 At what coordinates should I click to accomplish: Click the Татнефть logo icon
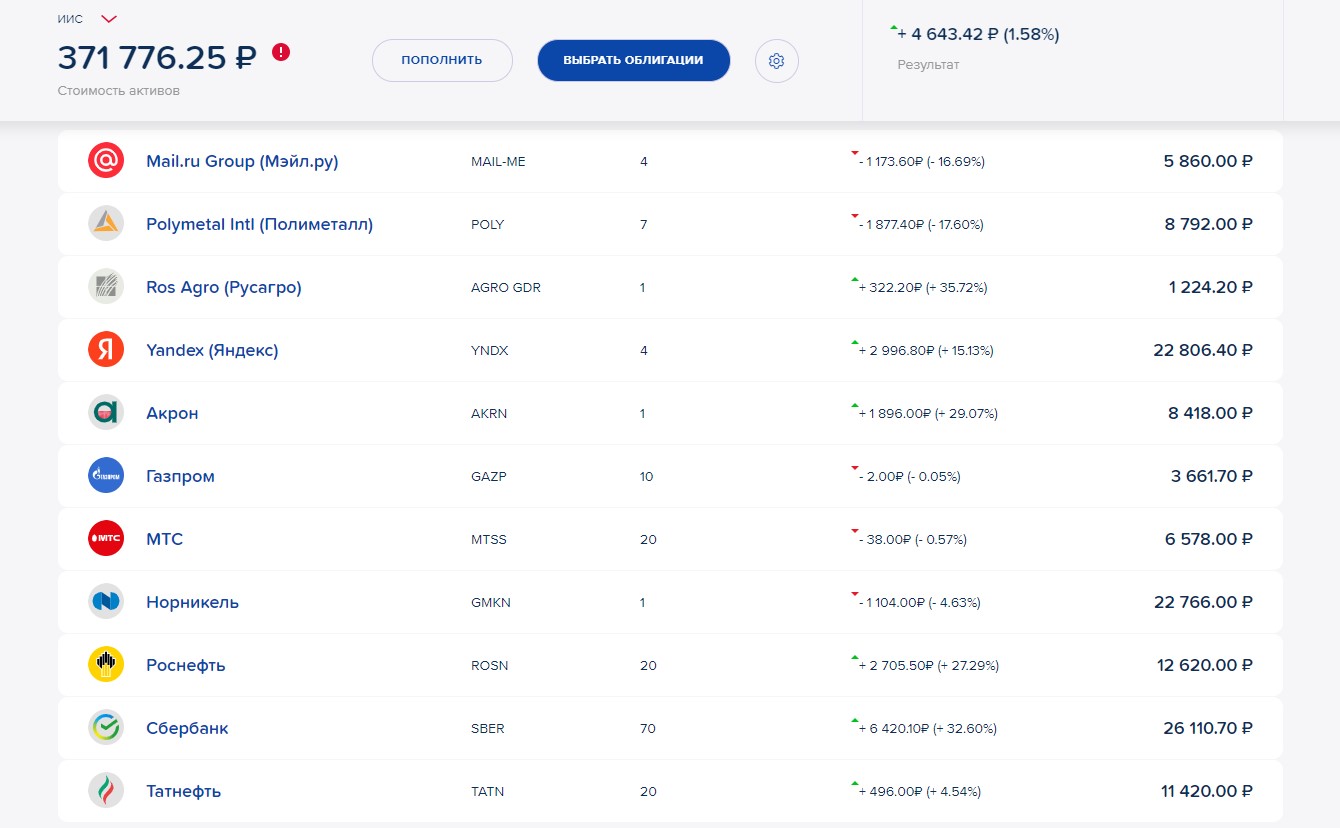coord(106,791)
